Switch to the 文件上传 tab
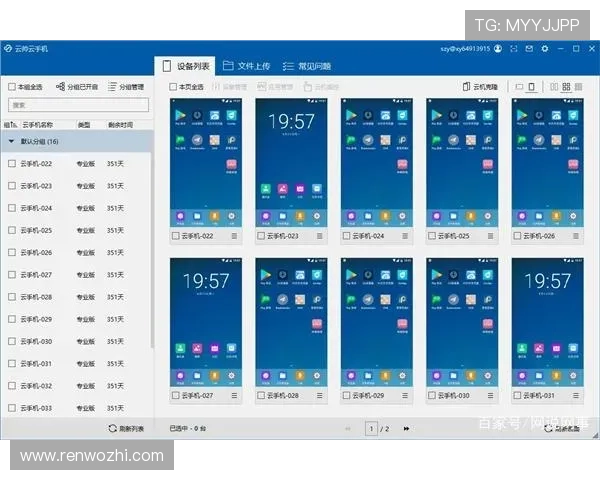This screenshot has width=600, height=480. click(x=246, y=66)
